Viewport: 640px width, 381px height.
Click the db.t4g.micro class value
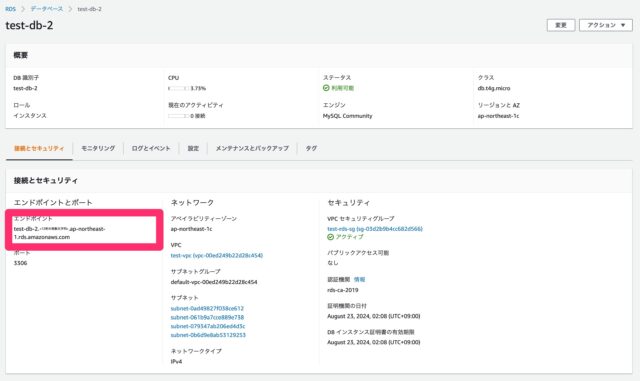point(494,88)
